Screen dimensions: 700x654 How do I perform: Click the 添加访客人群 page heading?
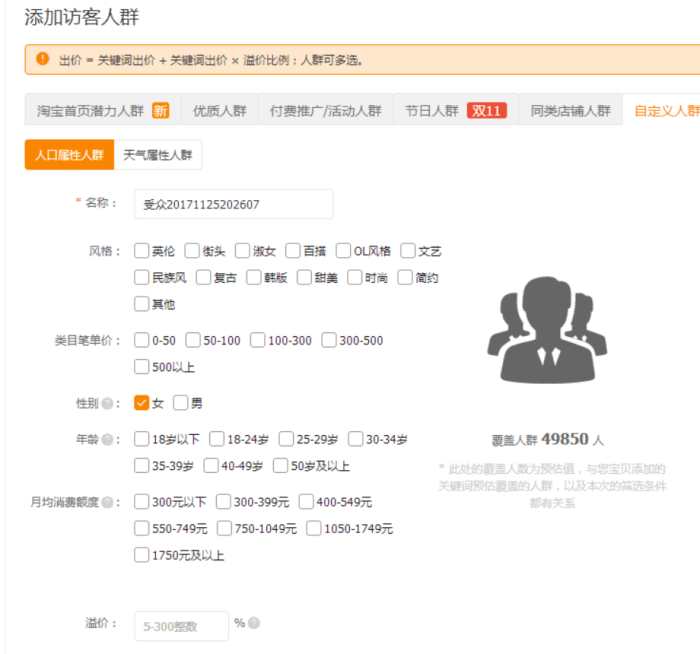pyautogui.click(x=81, y=17)
